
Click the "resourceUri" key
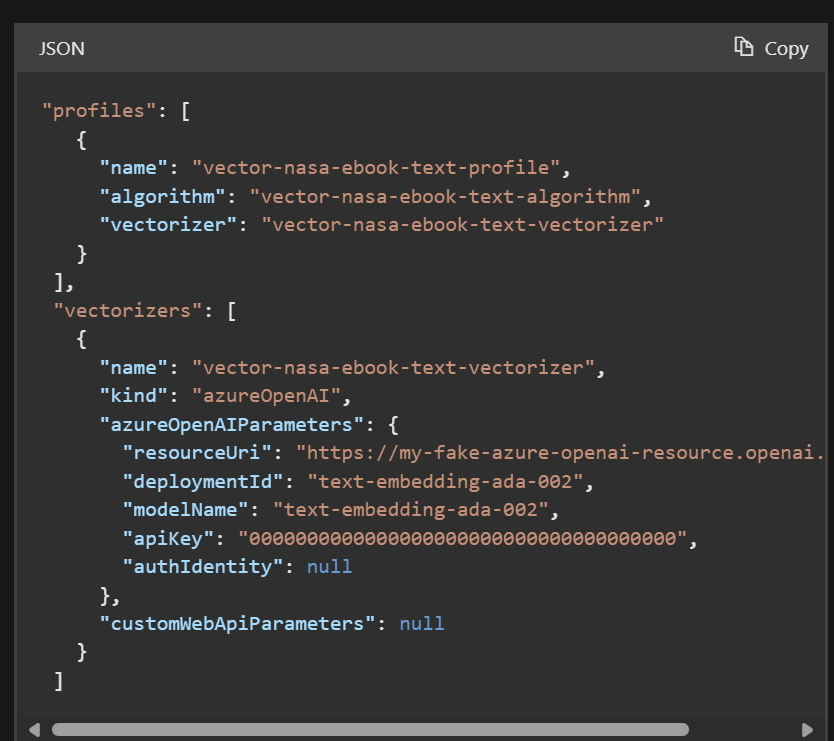pyautogui.click(x=197, y=453)
